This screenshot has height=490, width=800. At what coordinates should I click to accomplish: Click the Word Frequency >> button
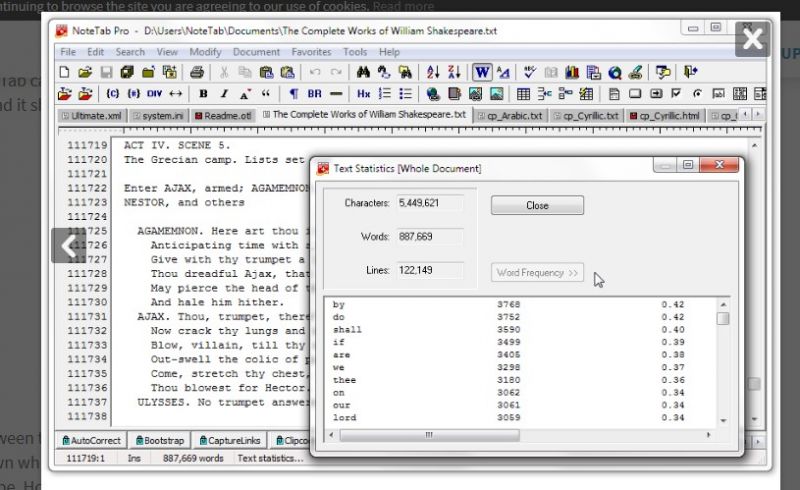[x=537, y=273]
